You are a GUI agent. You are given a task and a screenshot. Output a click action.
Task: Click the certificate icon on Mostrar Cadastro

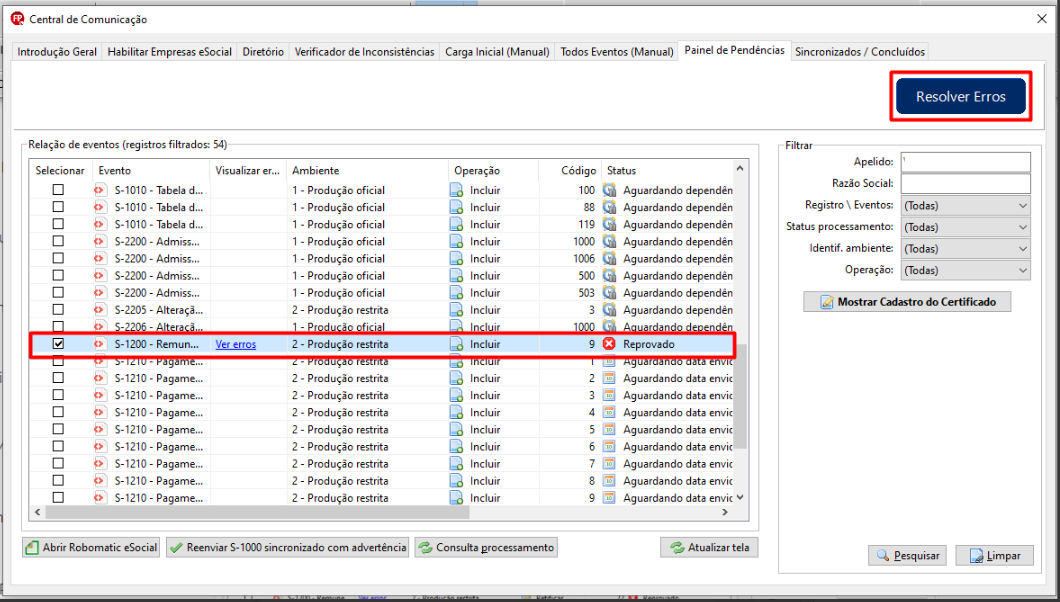[x=827, y=302]
